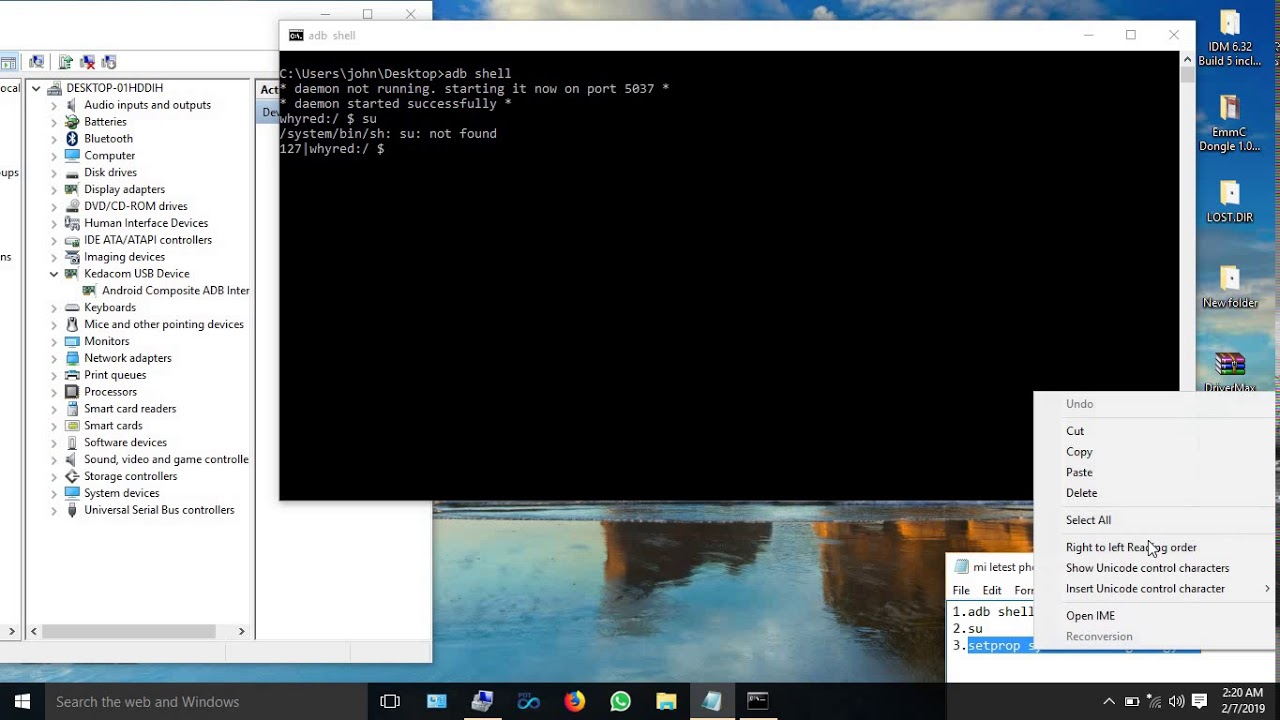The image size is (1280, 720).
Task: Switch to Command Prompt taskbar icon
Action: 758,702
